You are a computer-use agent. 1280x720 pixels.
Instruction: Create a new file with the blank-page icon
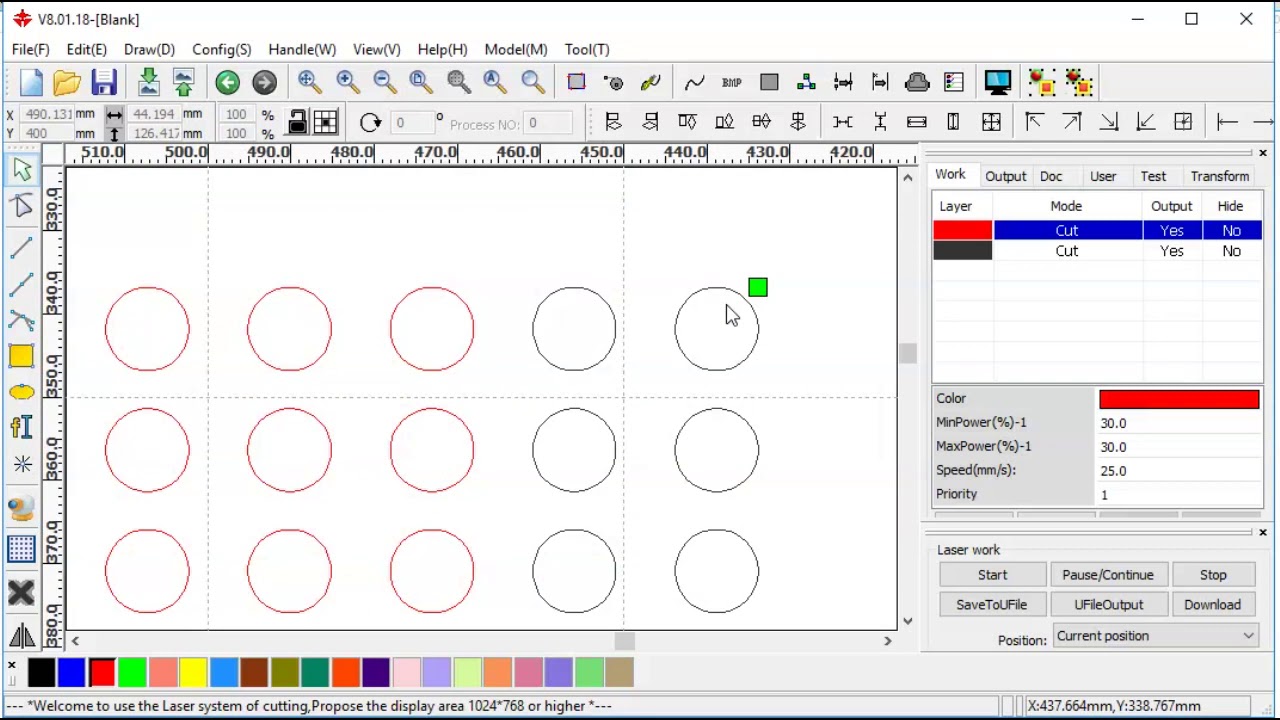pos(30,83)
